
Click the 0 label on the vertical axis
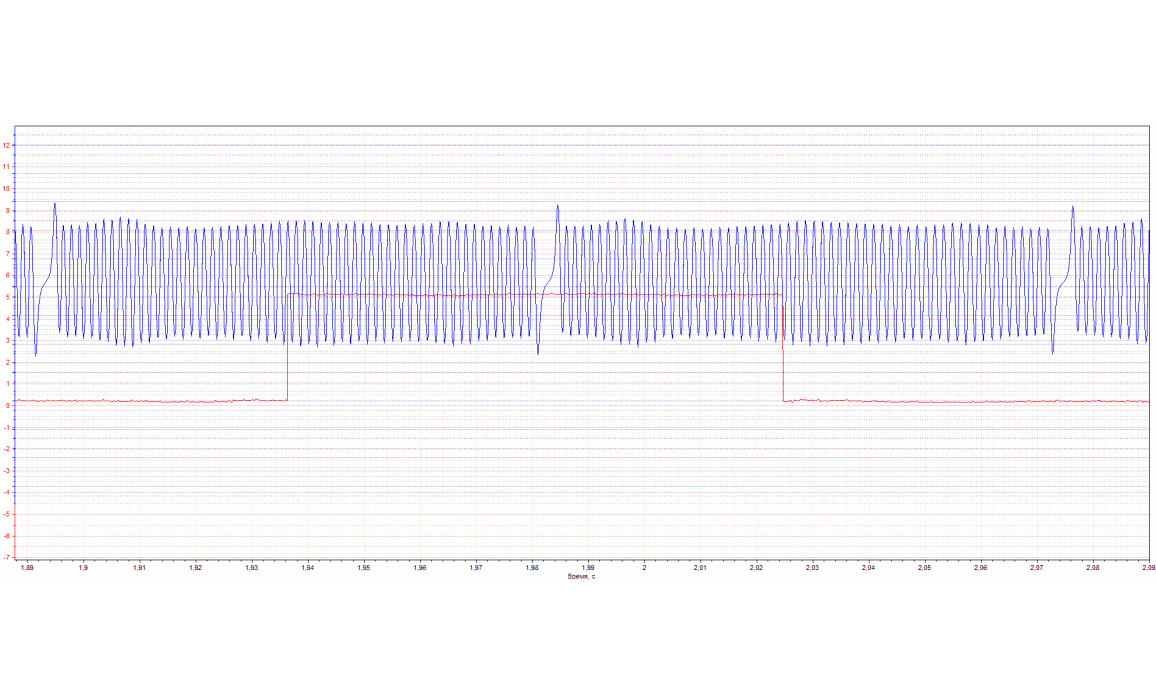point(8,406)
